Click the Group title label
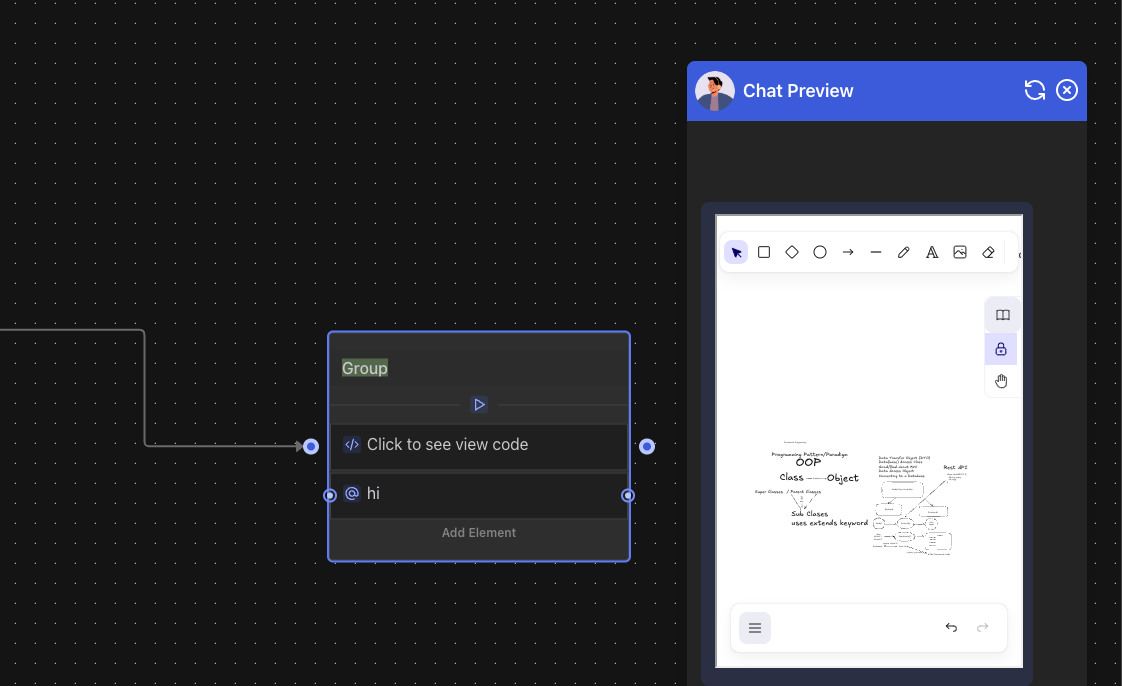Image resolution: width=1122 pixels, height=686 pixels. tap(365, 368)
